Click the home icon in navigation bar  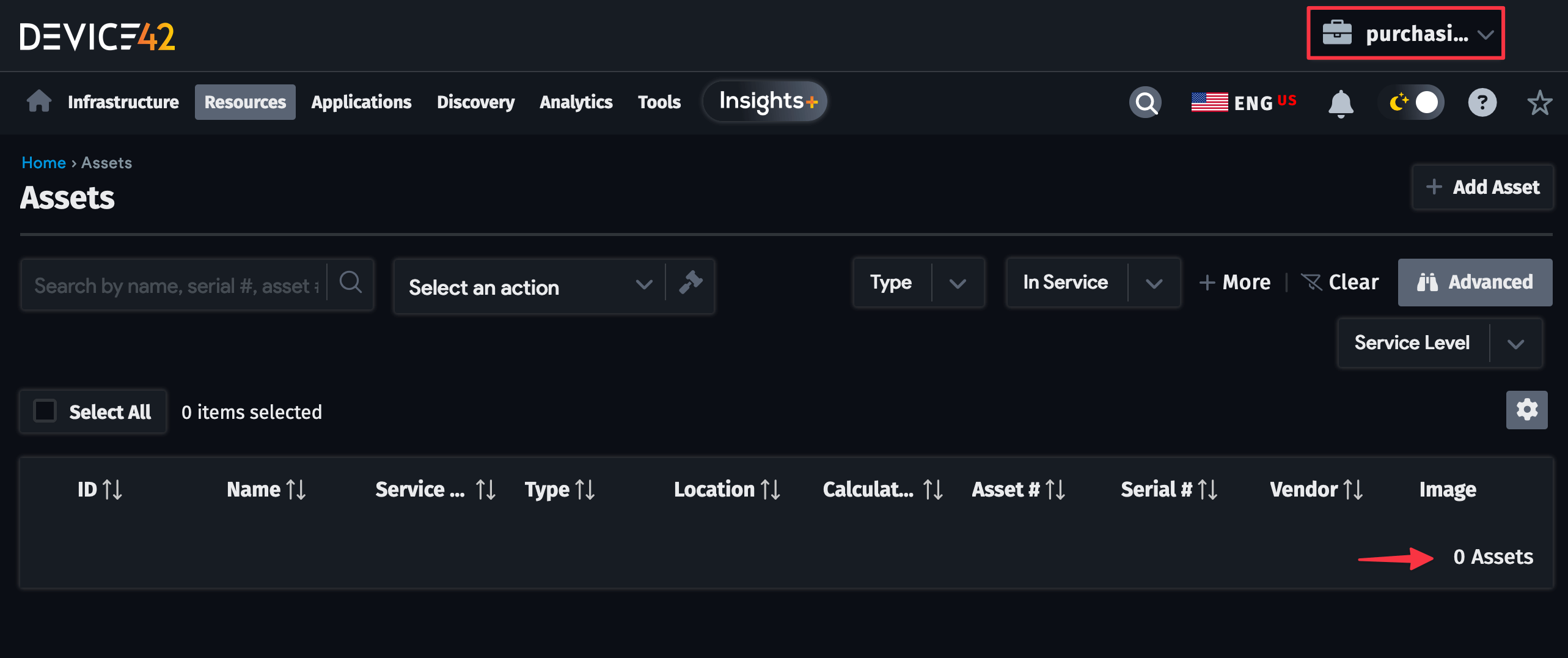[38, 101]
